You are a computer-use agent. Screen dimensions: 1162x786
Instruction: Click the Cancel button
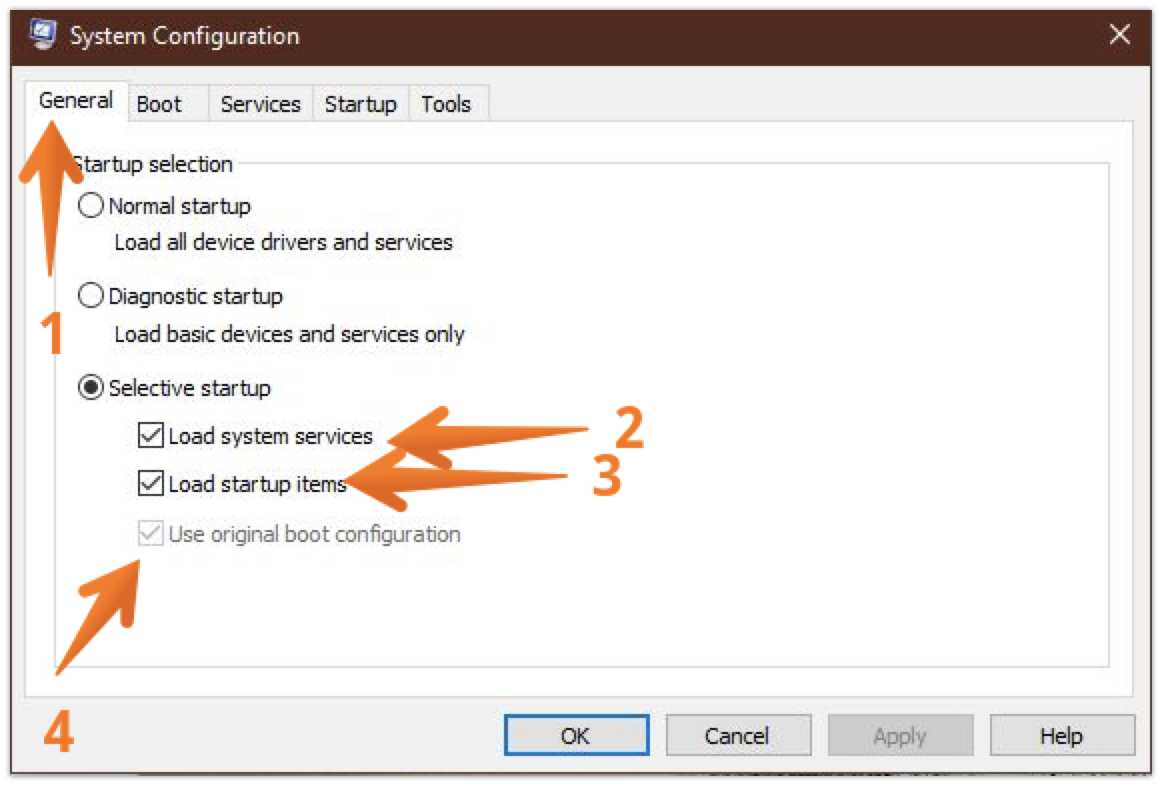point(736,736)
